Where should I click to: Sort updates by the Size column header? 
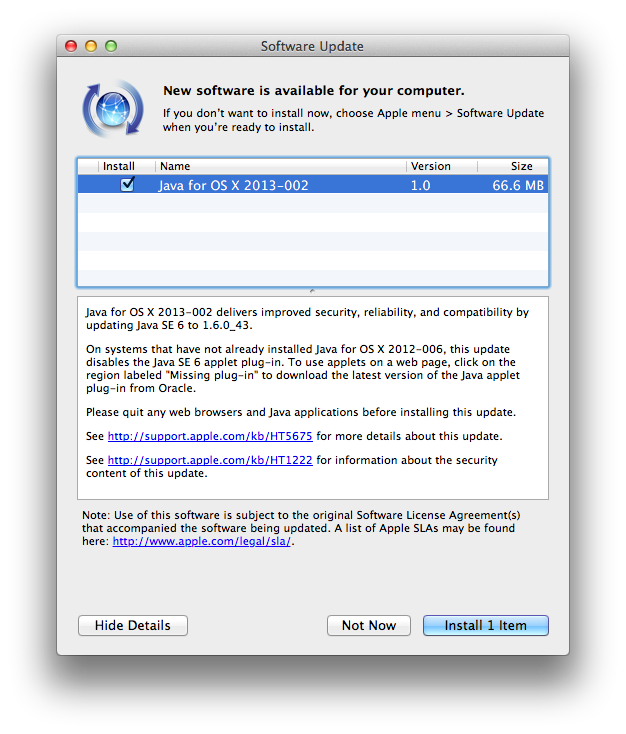click(x=512, y=166)
